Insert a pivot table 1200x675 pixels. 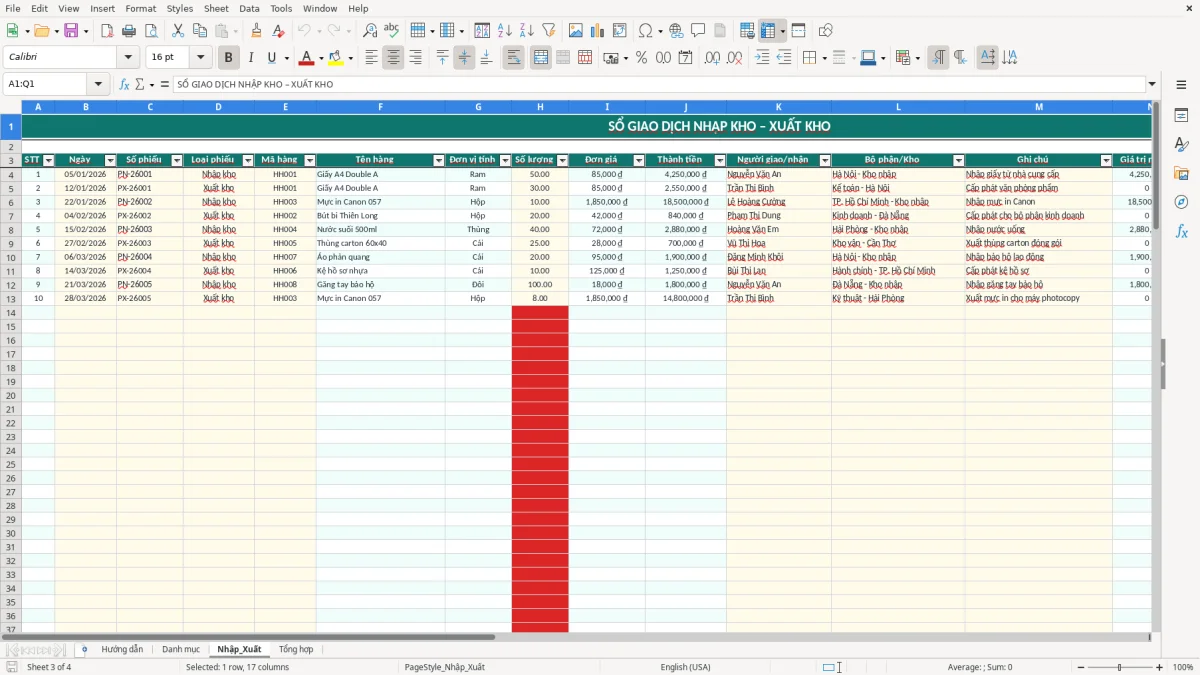point(619,31)
